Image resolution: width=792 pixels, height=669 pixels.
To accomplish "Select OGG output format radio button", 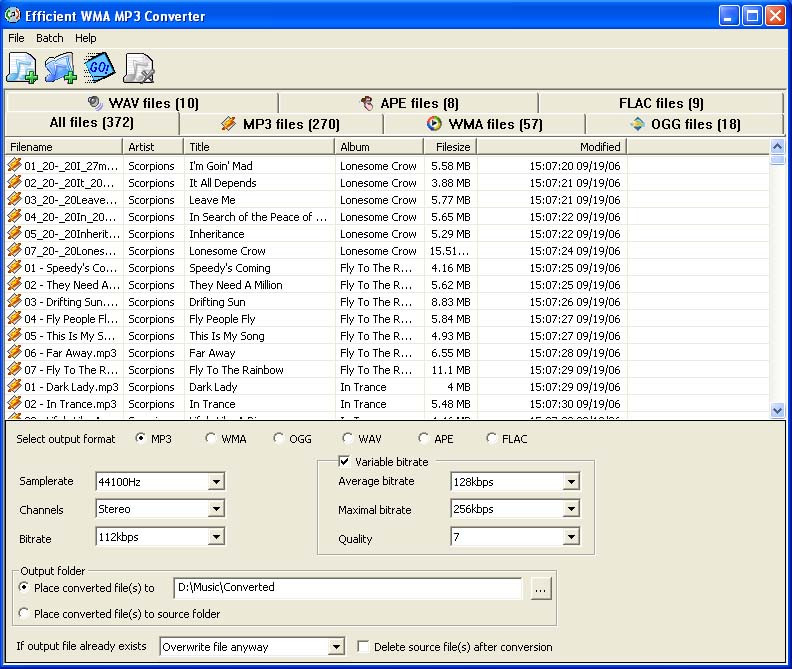I will click(278, 438).
